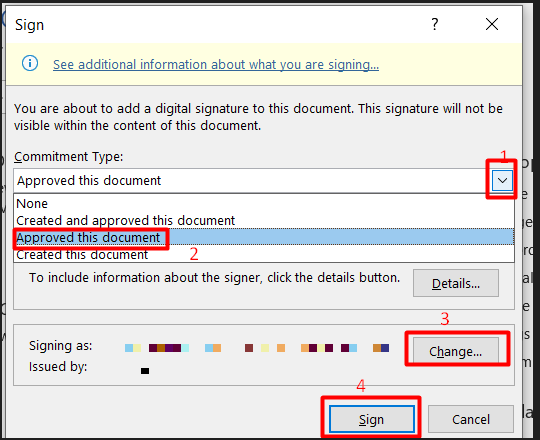The height and width of the screenshot is (440, 540).
Task: Click the Commitment Type label
Action: 69,157
